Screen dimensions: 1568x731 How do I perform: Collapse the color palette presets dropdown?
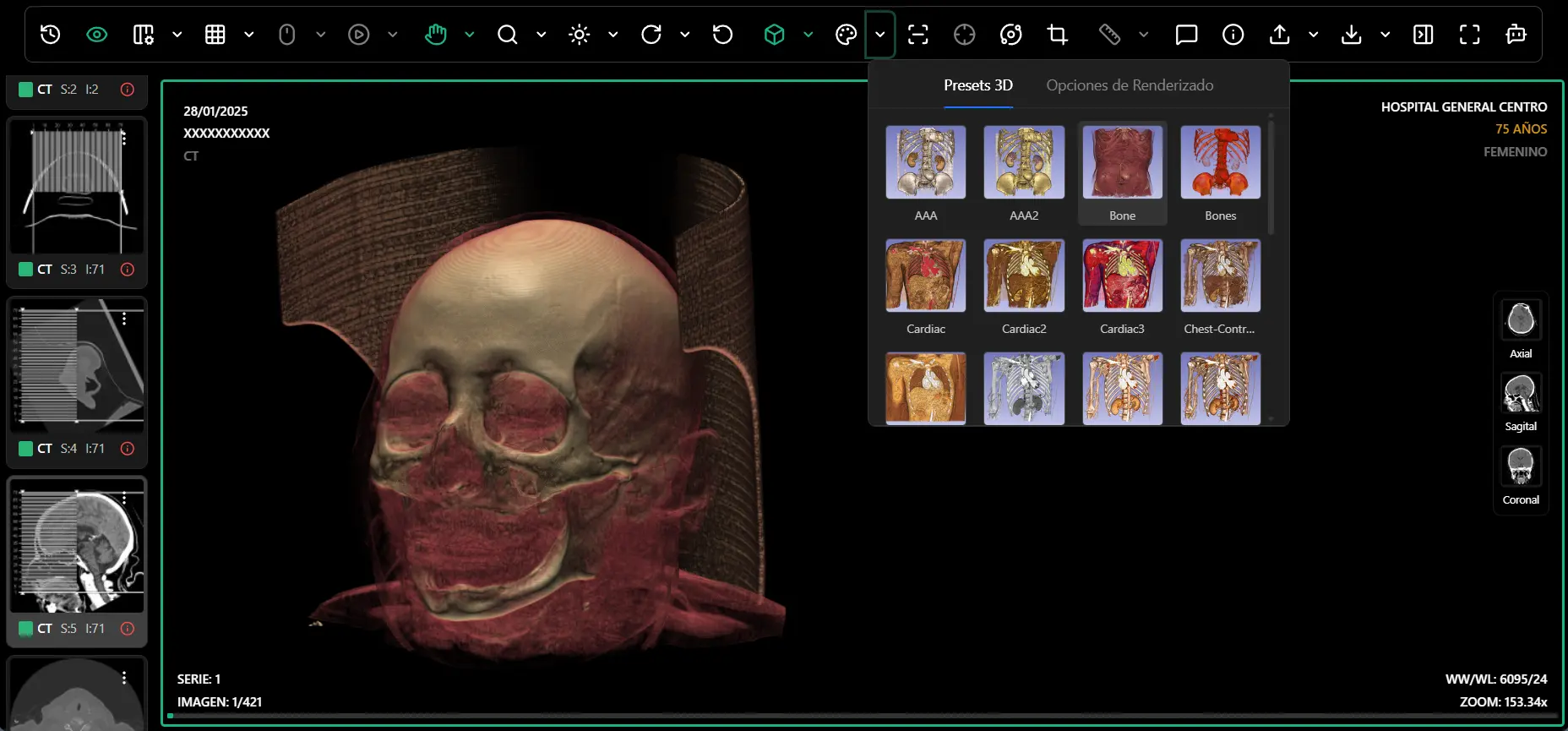click(879, 35)
